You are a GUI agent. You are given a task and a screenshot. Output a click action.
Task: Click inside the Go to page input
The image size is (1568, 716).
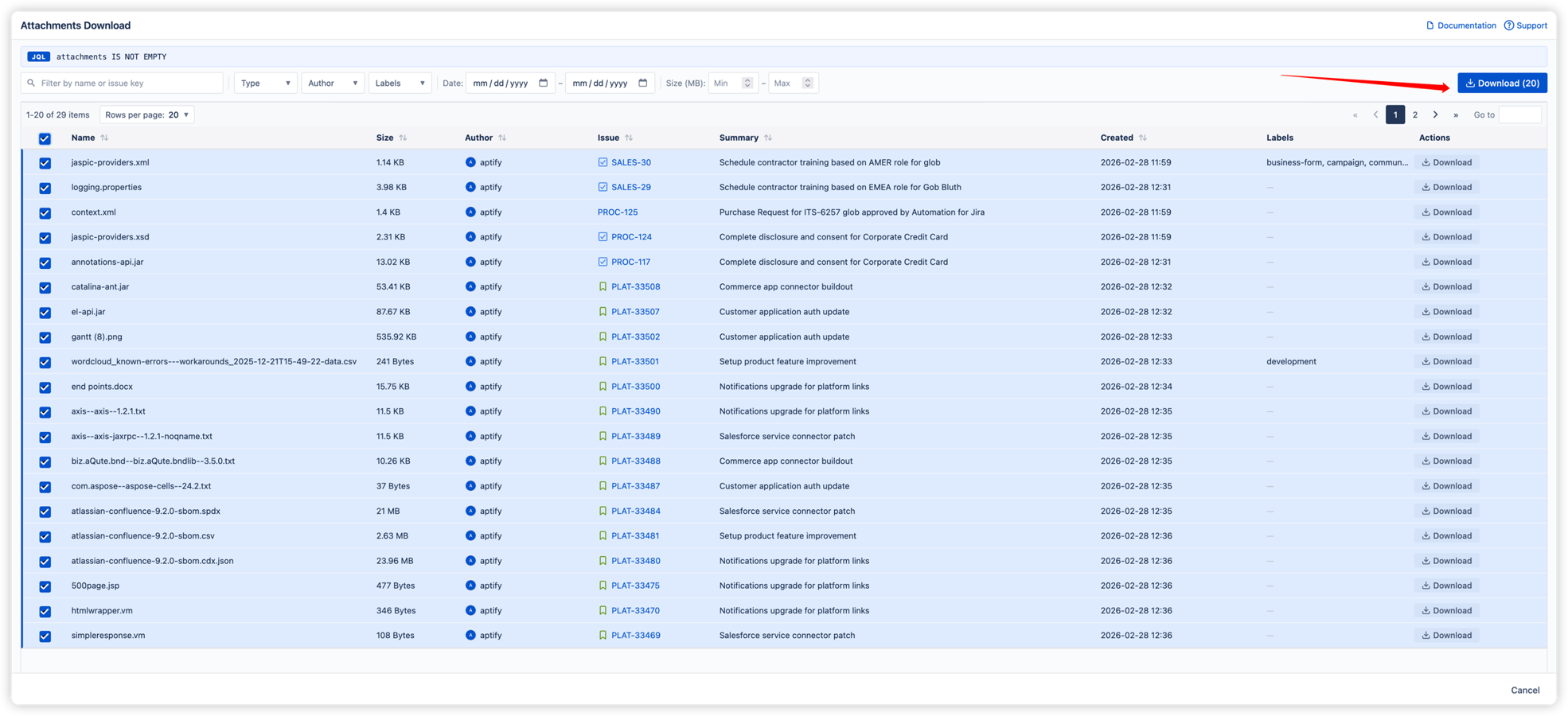[1519, 114]
